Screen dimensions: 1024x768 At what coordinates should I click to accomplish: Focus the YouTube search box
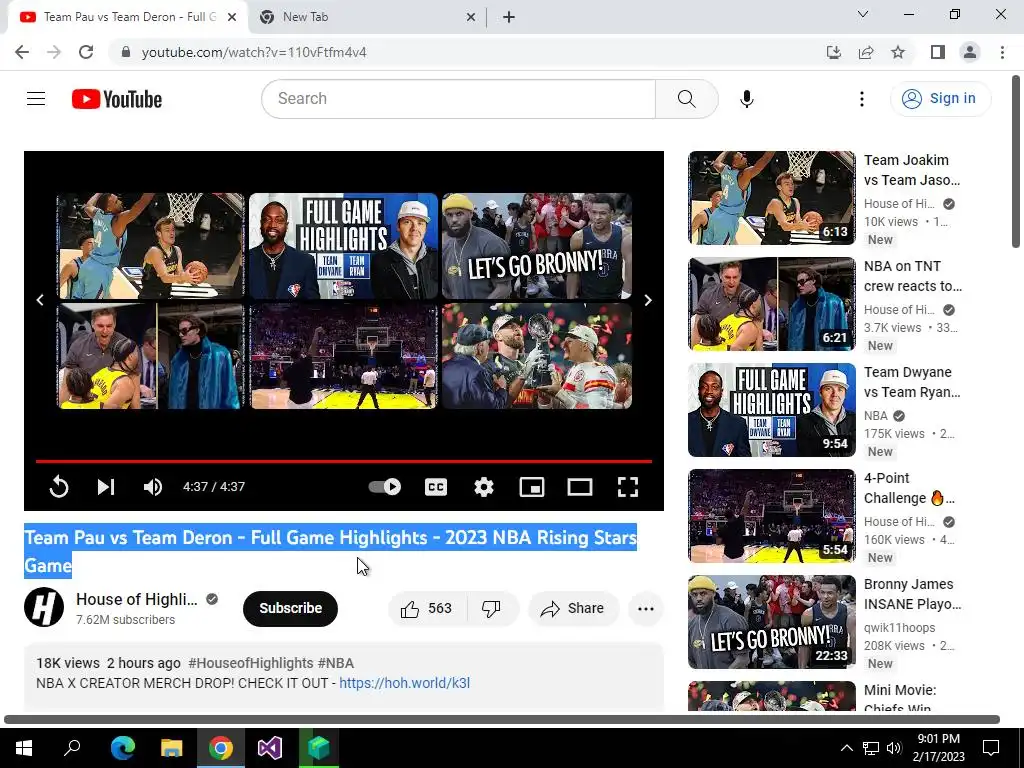tap(458, 99)
